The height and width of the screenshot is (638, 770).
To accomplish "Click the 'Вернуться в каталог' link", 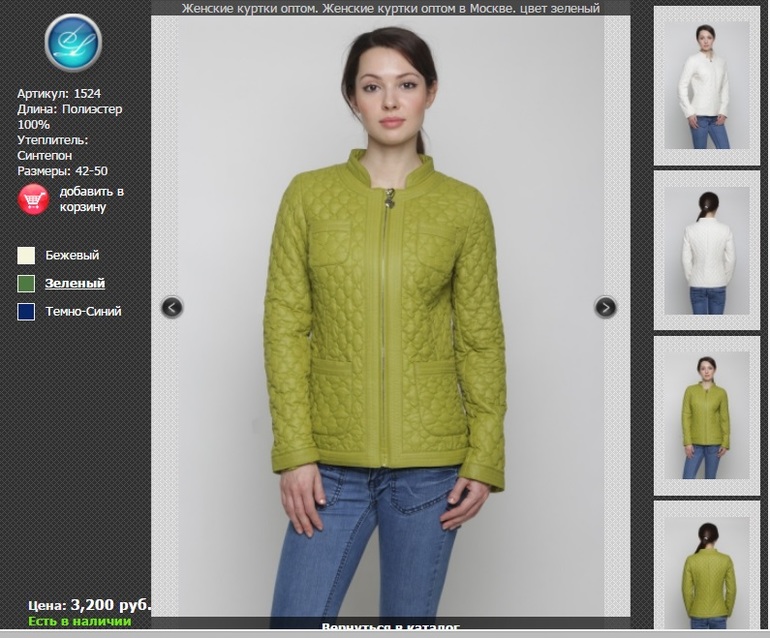I will [x=390, y=628].
